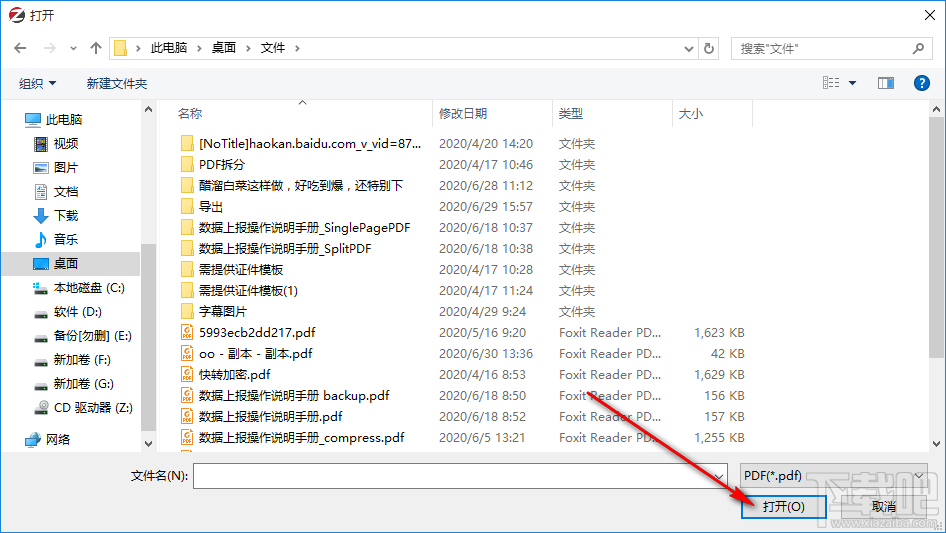The width and height of the screenshot is (946, 533).
Task: Go back with the back arrow
Action: (x=20, y=48)
